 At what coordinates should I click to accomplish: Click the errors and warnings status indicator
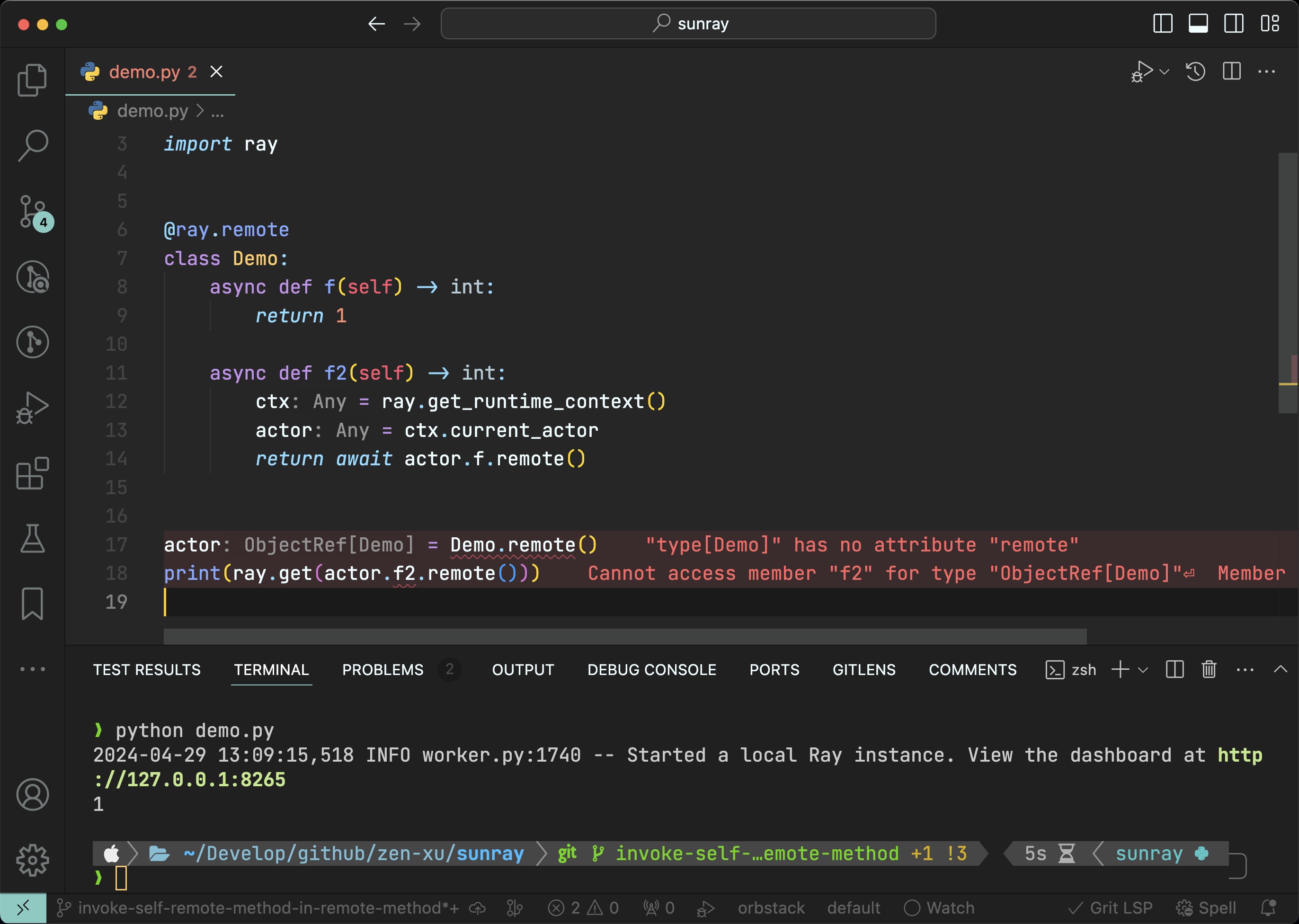(x=583, y=908)
